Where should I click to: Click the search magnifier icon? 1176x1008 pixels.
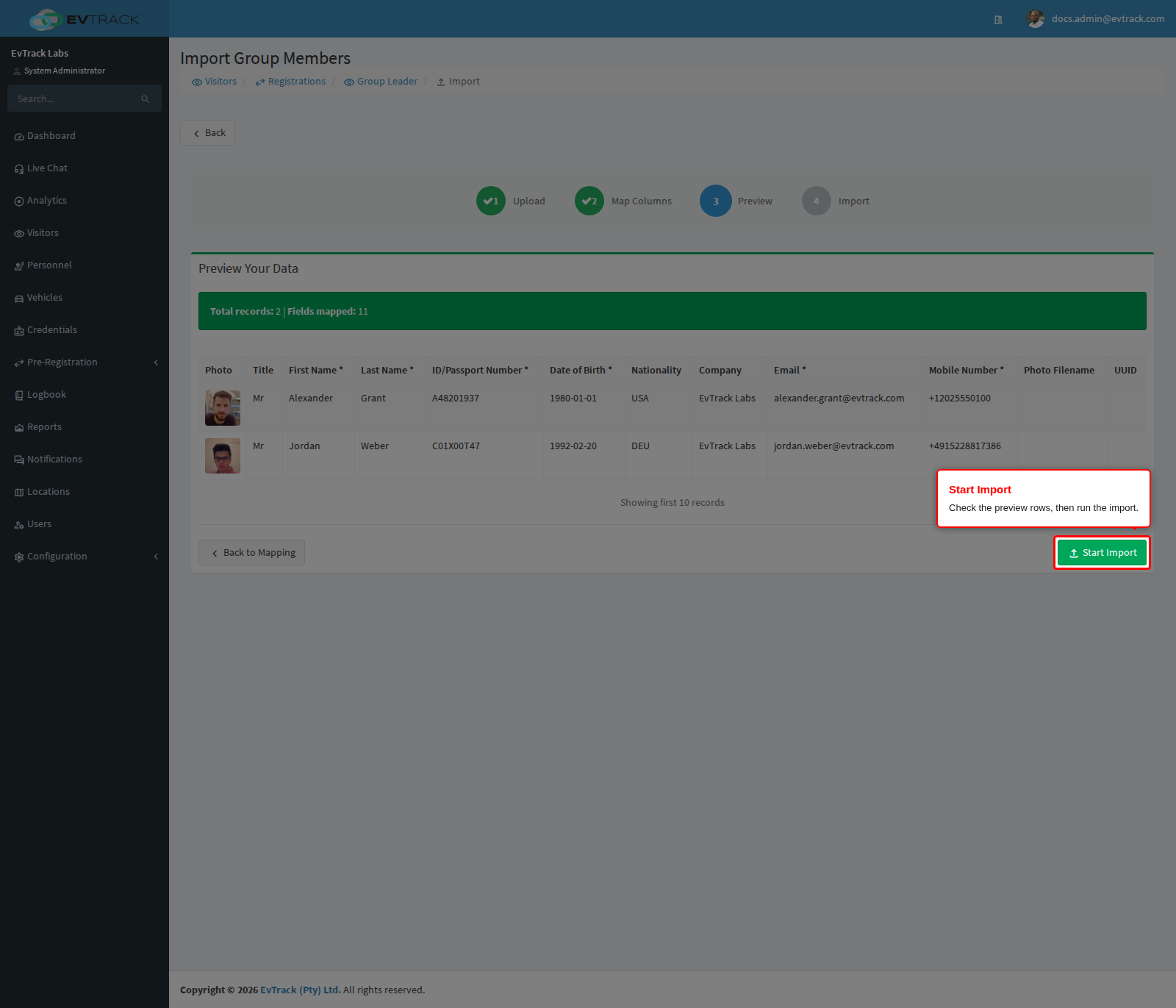[146, 99]
